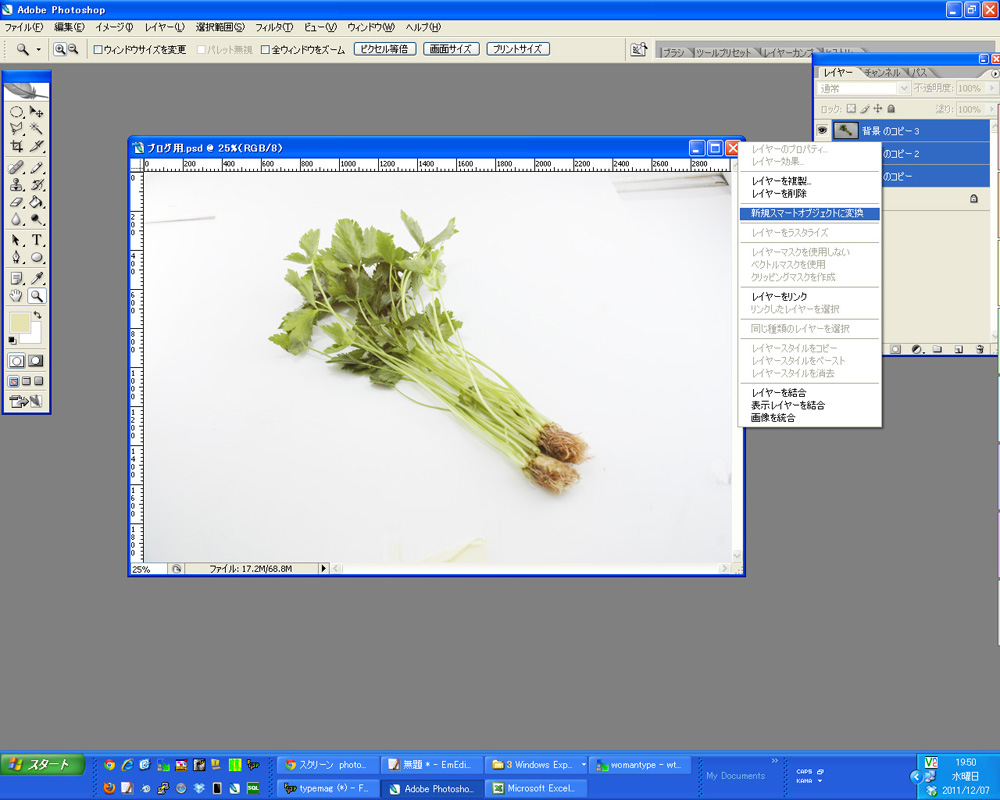The width and height of the screenshot is (1000, 800).
Task: Select the Slice tool
Action: pos(36,146)
